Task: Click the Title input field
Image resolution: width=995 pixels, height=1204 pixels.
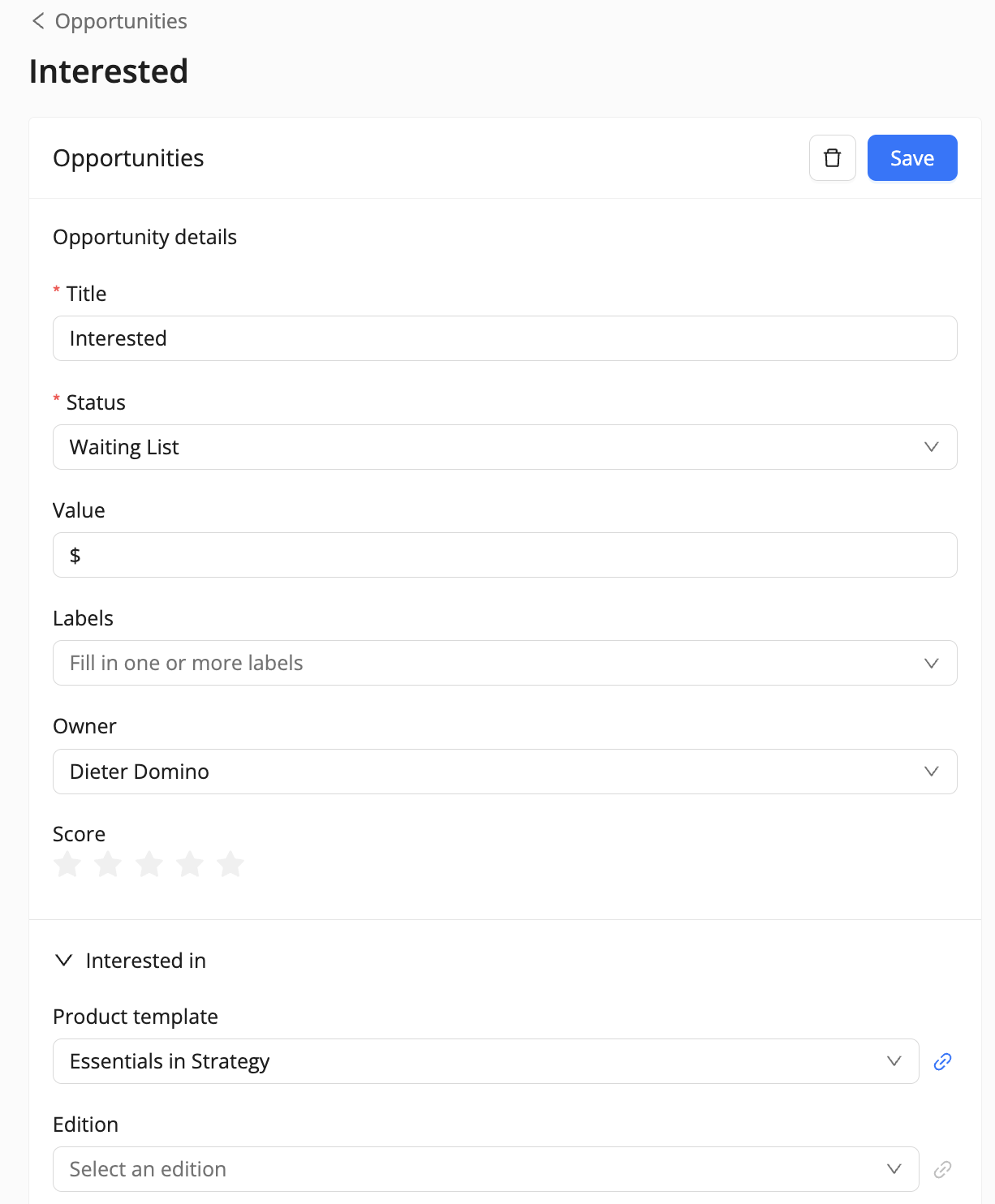Action: [504, 338]
